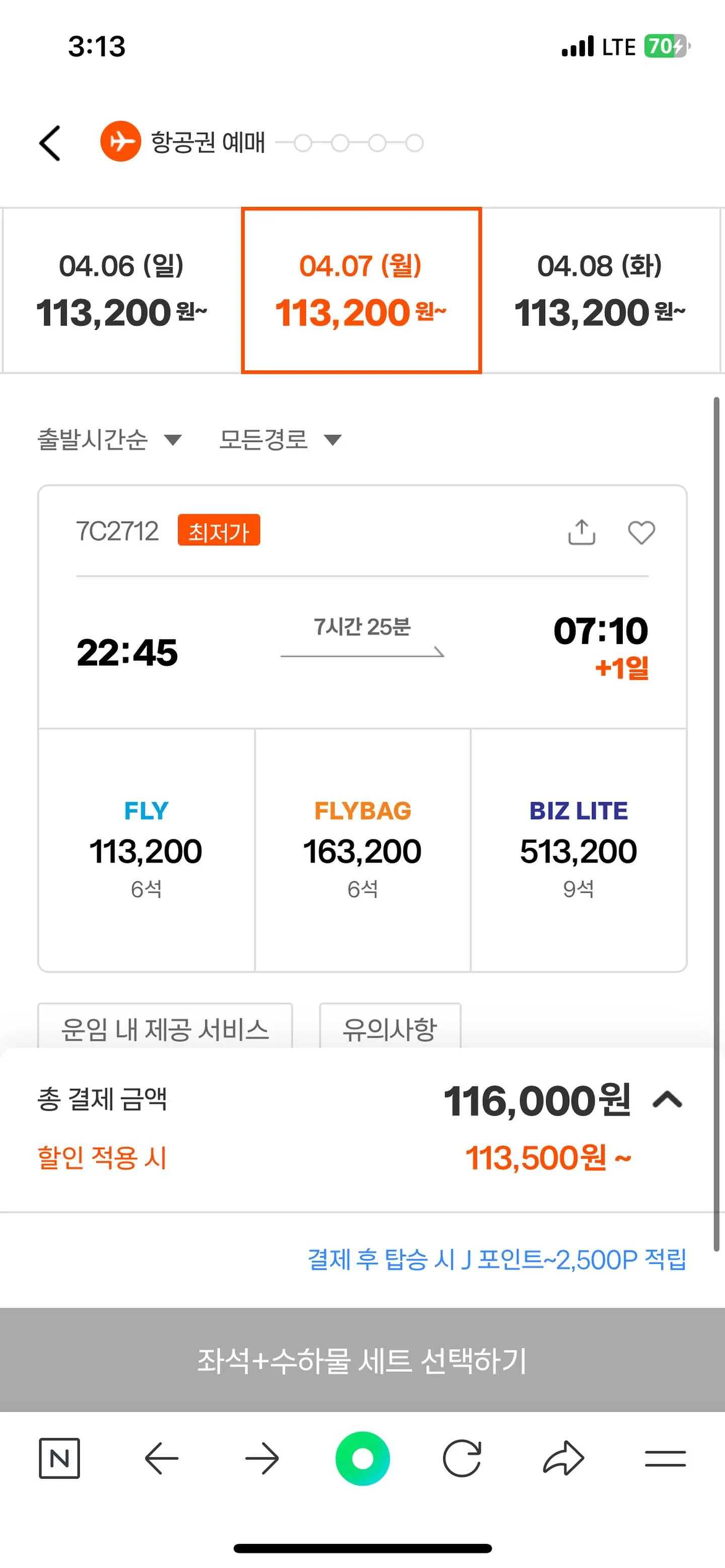Open the J 포인트 적립 link
Screen dimensions: 725x1568
(x=496, y=1259)
